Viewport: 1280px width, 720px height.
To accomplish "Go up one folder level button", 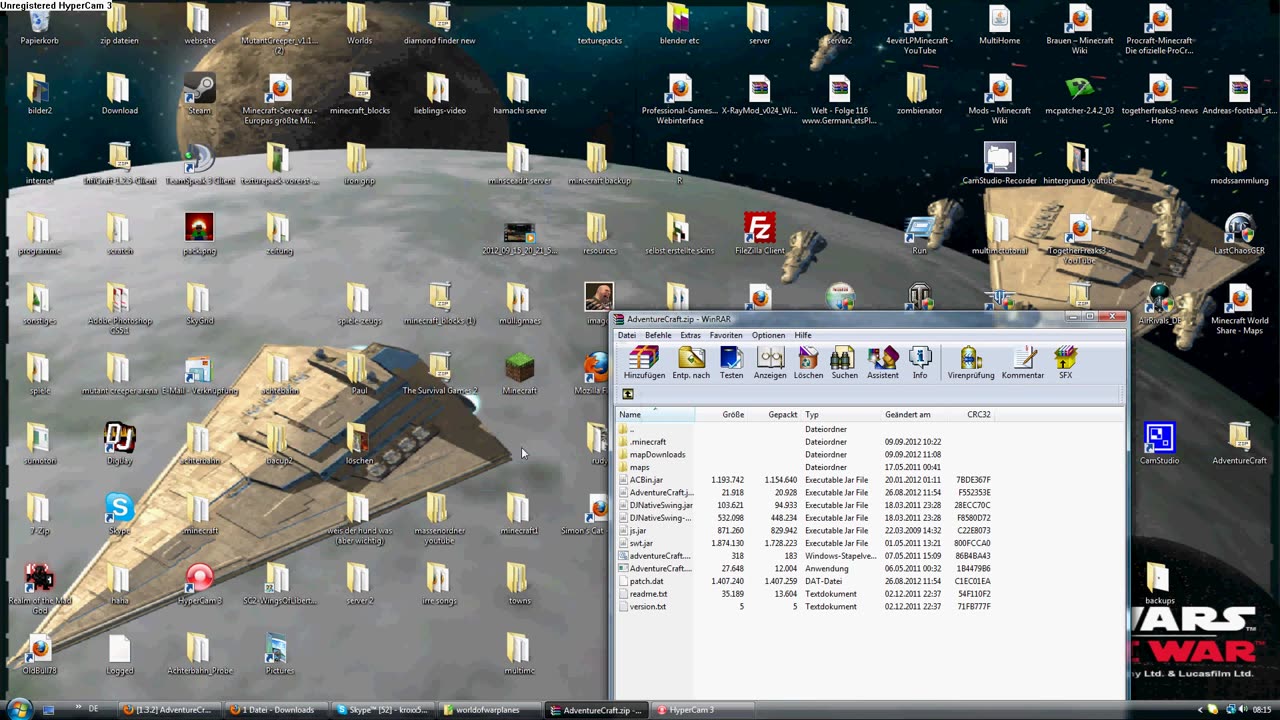I will tap(628, 394).
